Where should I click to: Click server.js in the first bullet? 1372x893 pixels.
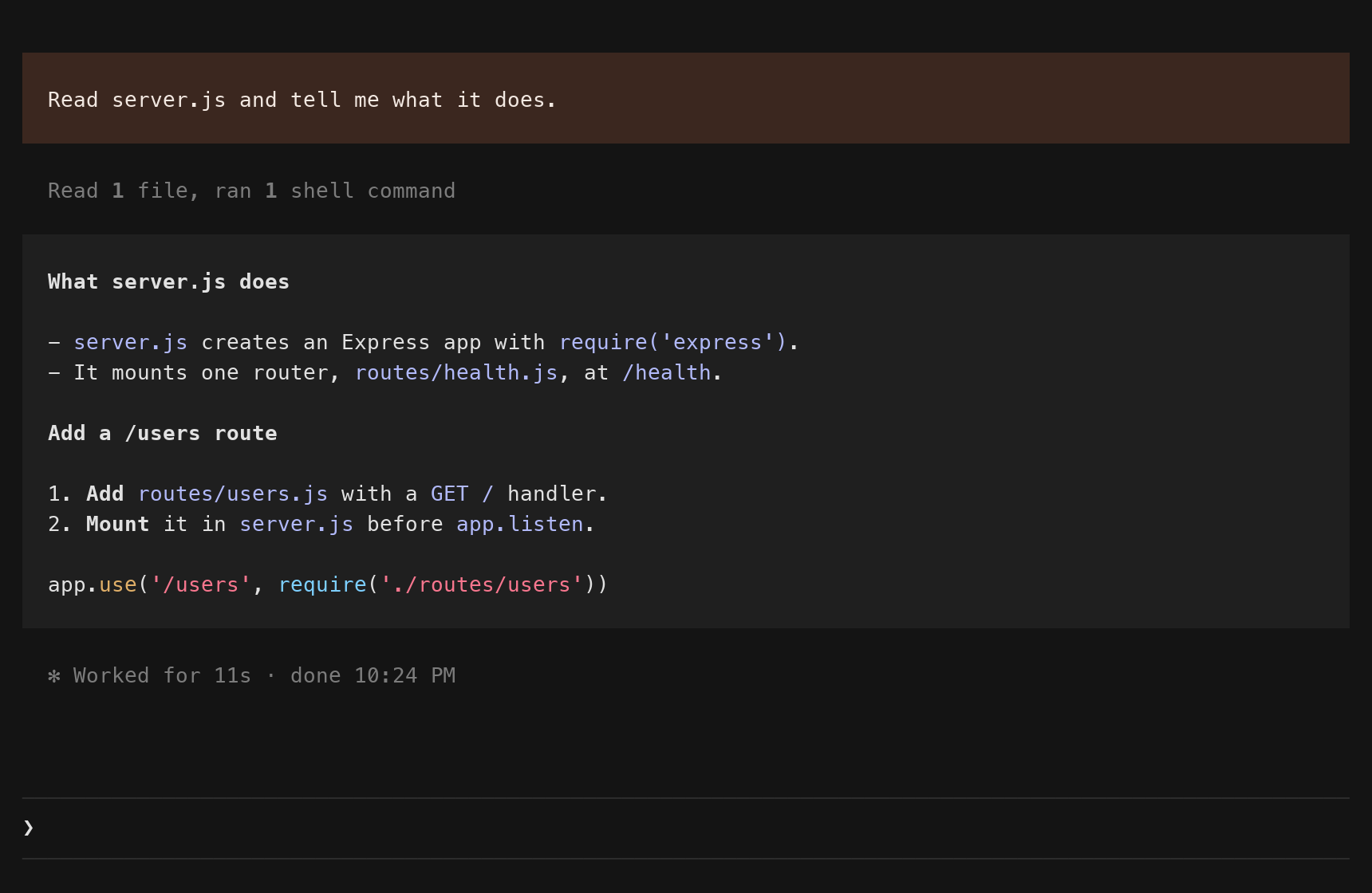(x=131, y=342)
